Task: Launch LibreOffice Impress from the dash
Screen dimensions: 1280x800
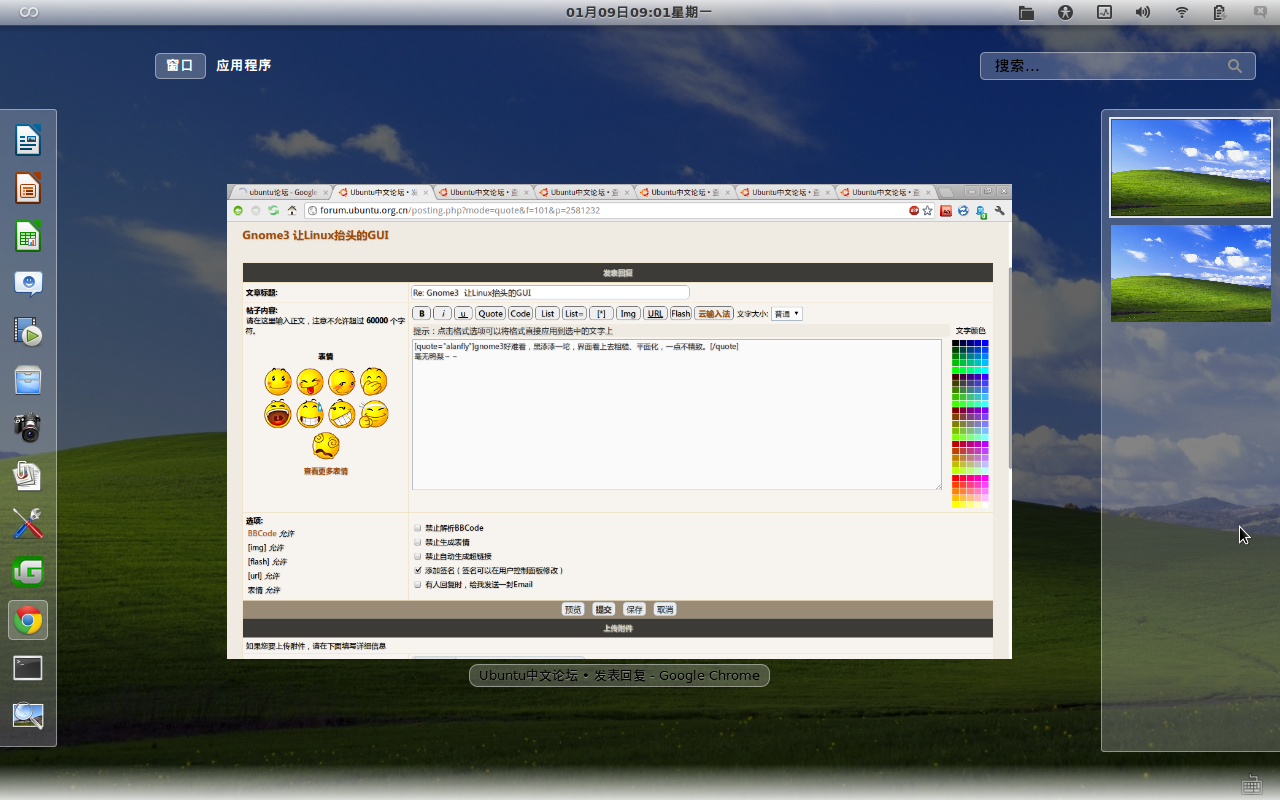Action: (x=28, y=188)
